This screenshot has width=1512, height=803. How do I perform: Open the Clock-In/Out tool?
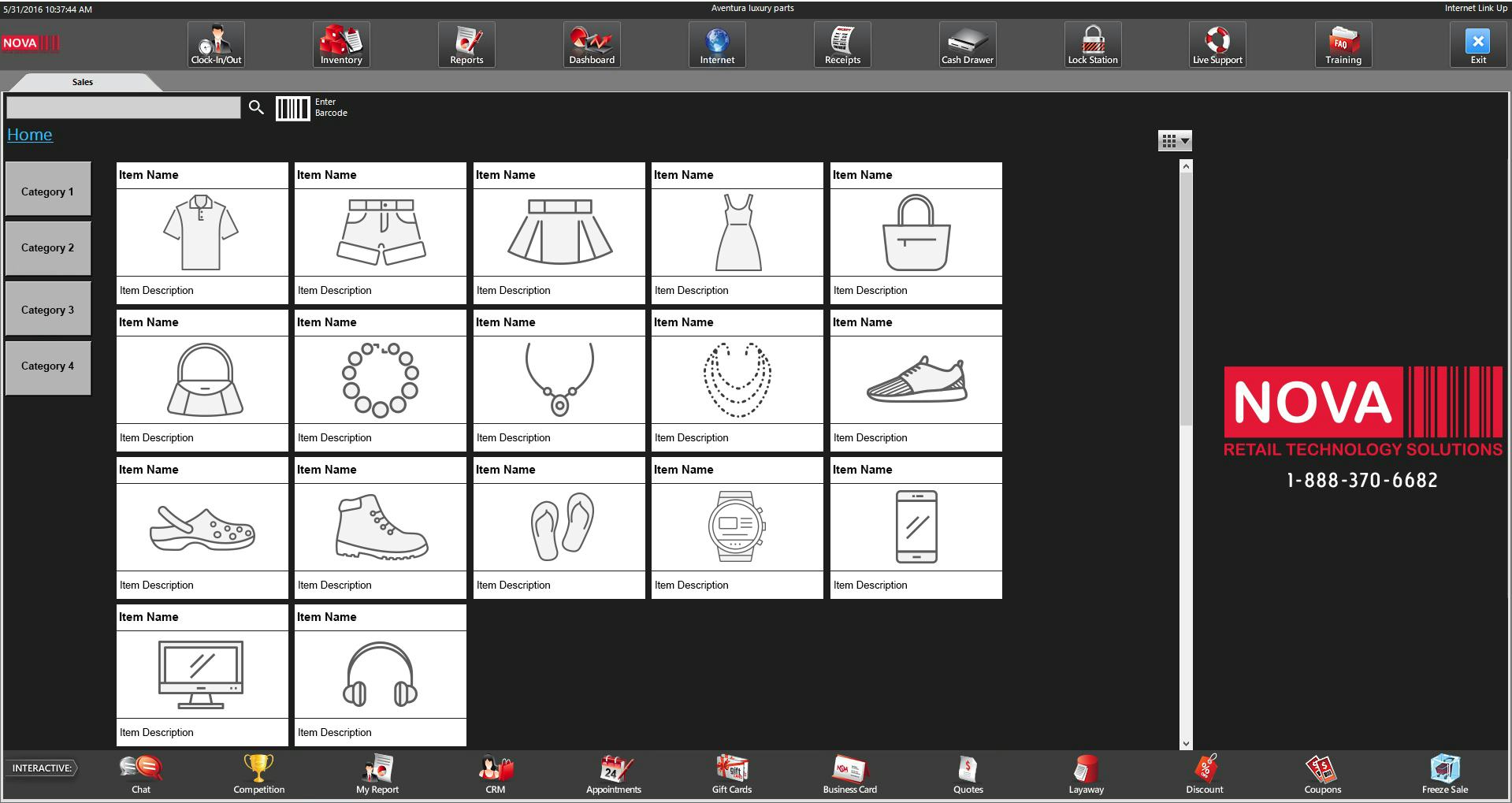pyautogui.click(x=216, y=45)
